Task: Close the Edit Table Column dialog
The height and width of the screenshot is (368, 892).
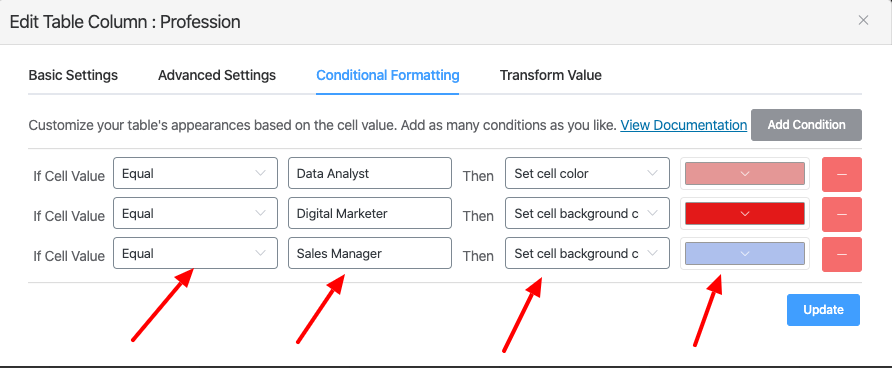Action: [x=863, y=20]
